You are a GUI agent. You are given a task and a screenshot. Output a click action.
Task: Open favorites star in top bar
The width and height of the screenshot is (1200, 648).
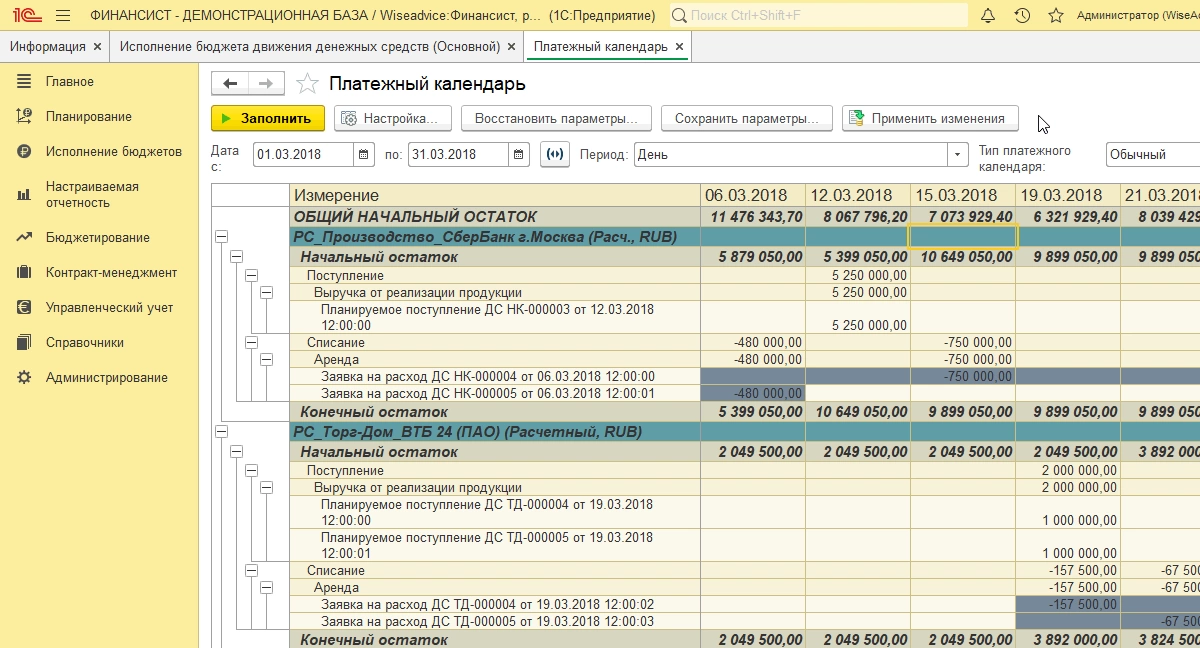tap(1055, 16)
